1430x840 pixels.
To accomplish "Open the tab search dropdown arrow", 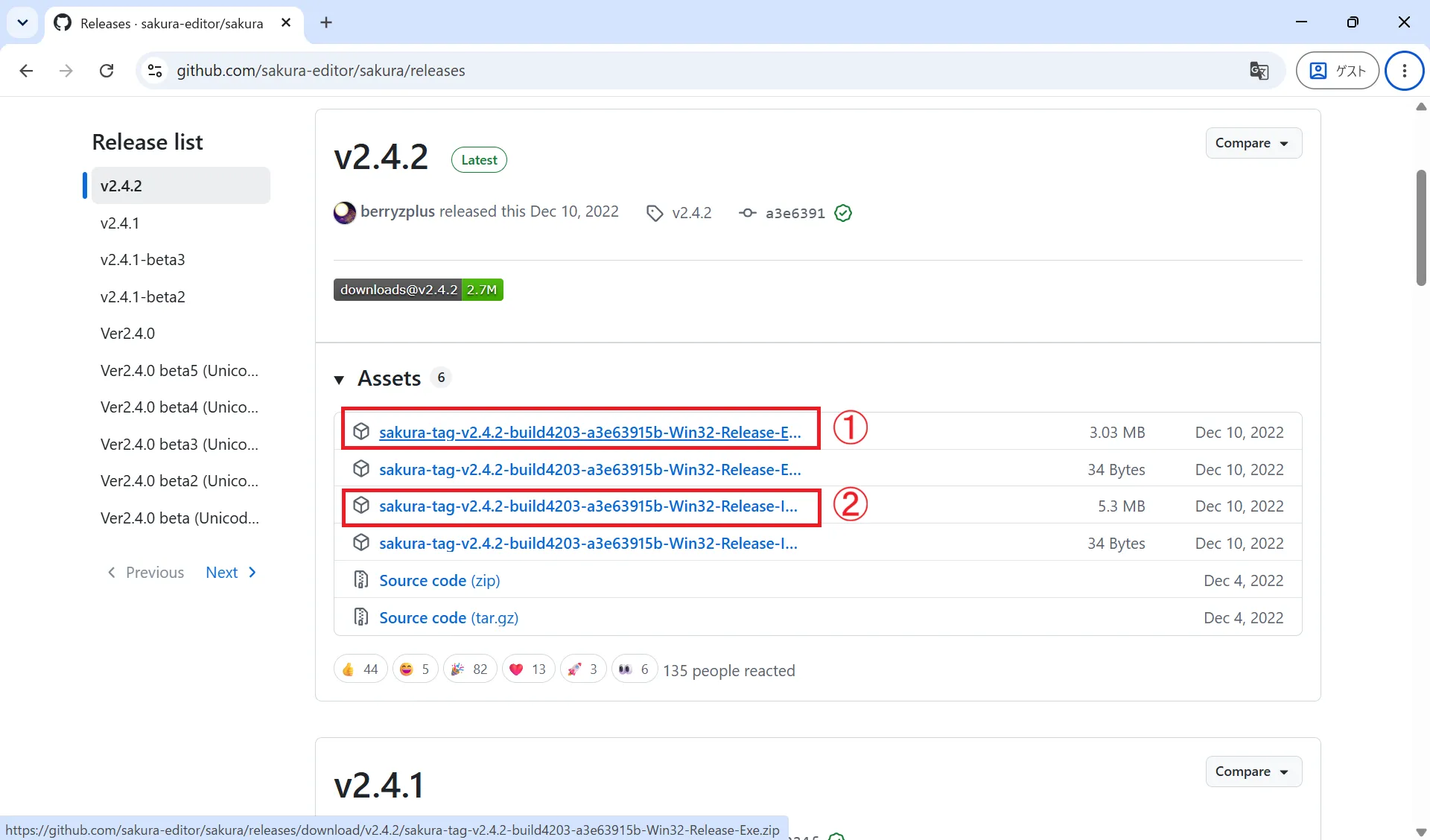I will pos(22,22).
